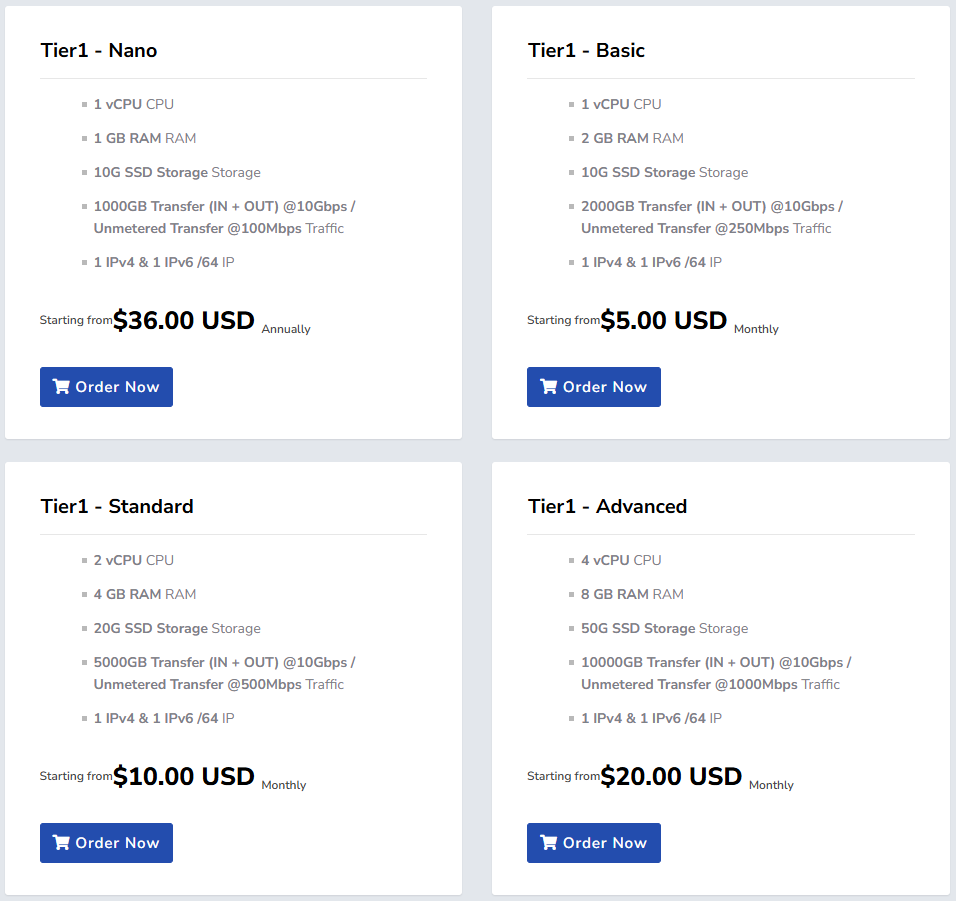
Task: Click cart icon in Tier1 - Nano order button
Action: pyautogui.click(x=61, y=387)
